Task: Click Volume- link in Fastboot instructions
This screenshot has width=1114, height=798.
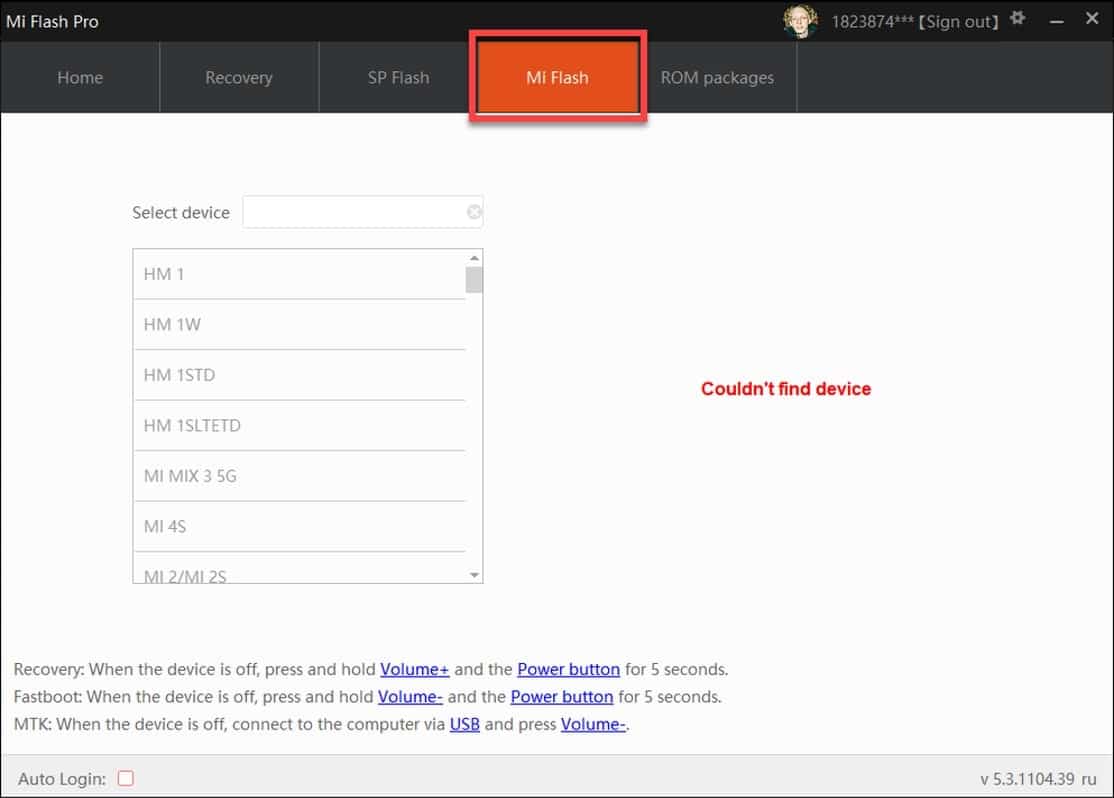Action: tap(410, 697)
